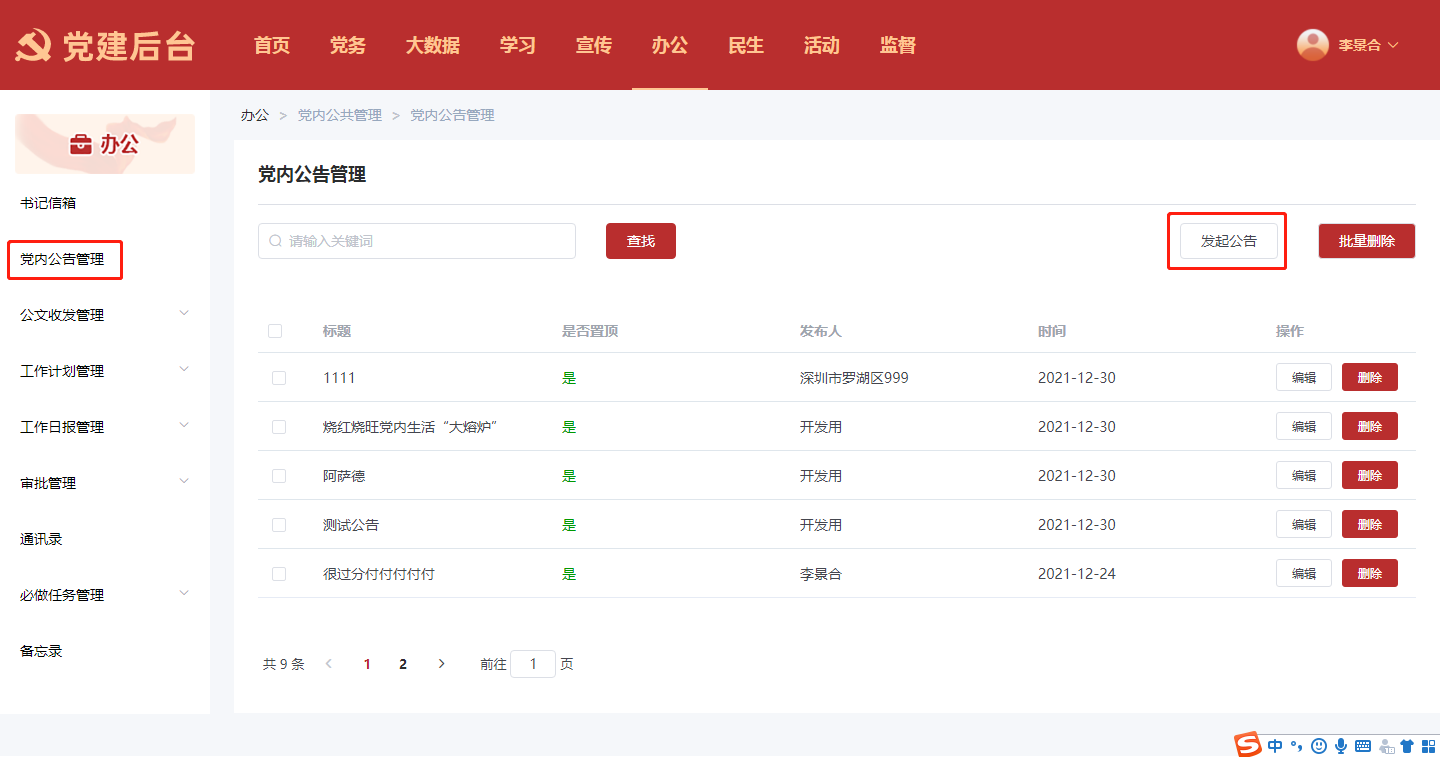Switch to the 大数据 top navigation tab
Screen dimensions: 1440x757
pyautogui.click(x=432, y=45)
